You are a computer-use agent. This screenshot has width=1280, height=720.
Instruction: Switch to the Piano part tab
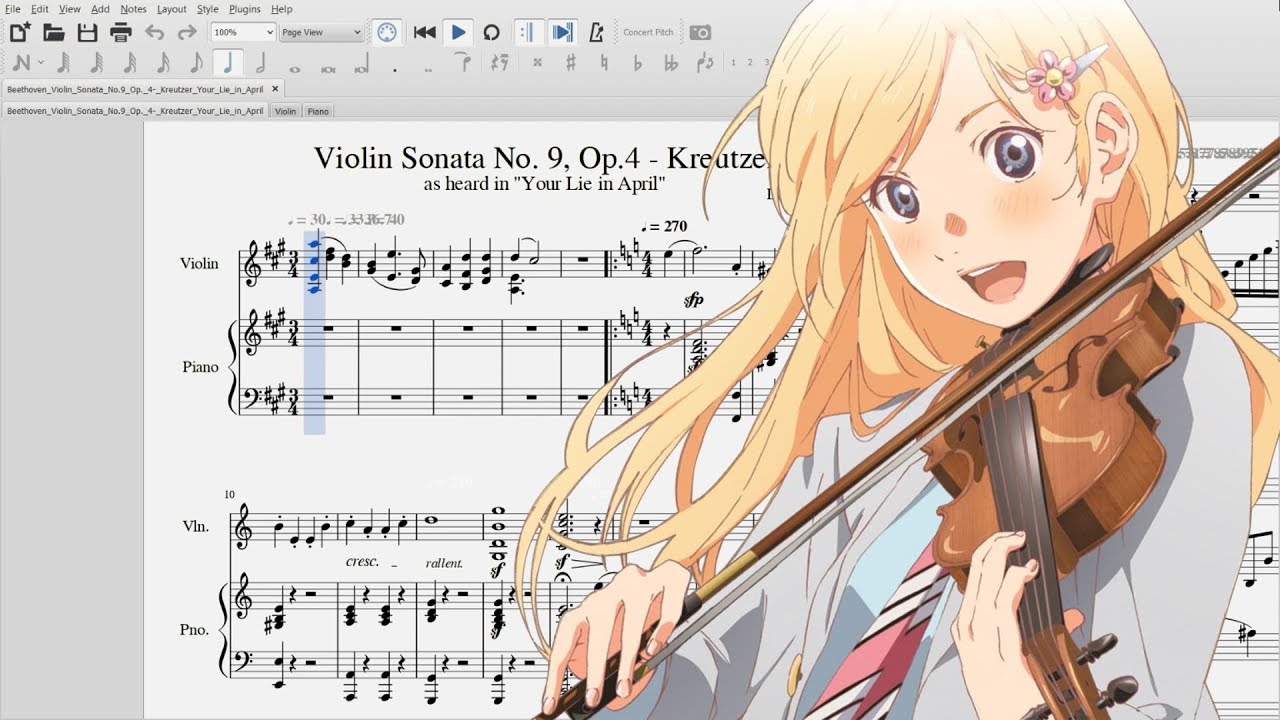click(318, 111)
